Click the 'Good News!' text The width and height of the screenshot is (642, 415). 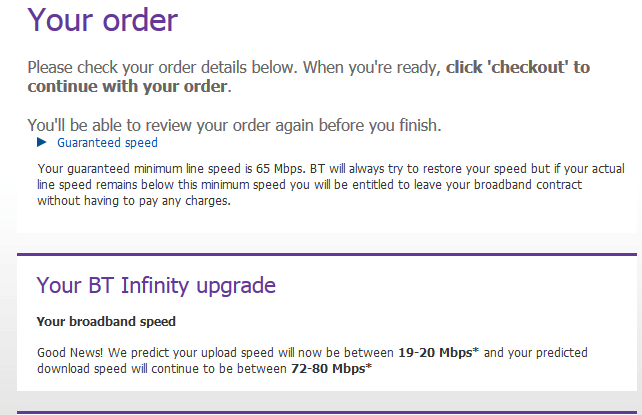tap(68, 353)
